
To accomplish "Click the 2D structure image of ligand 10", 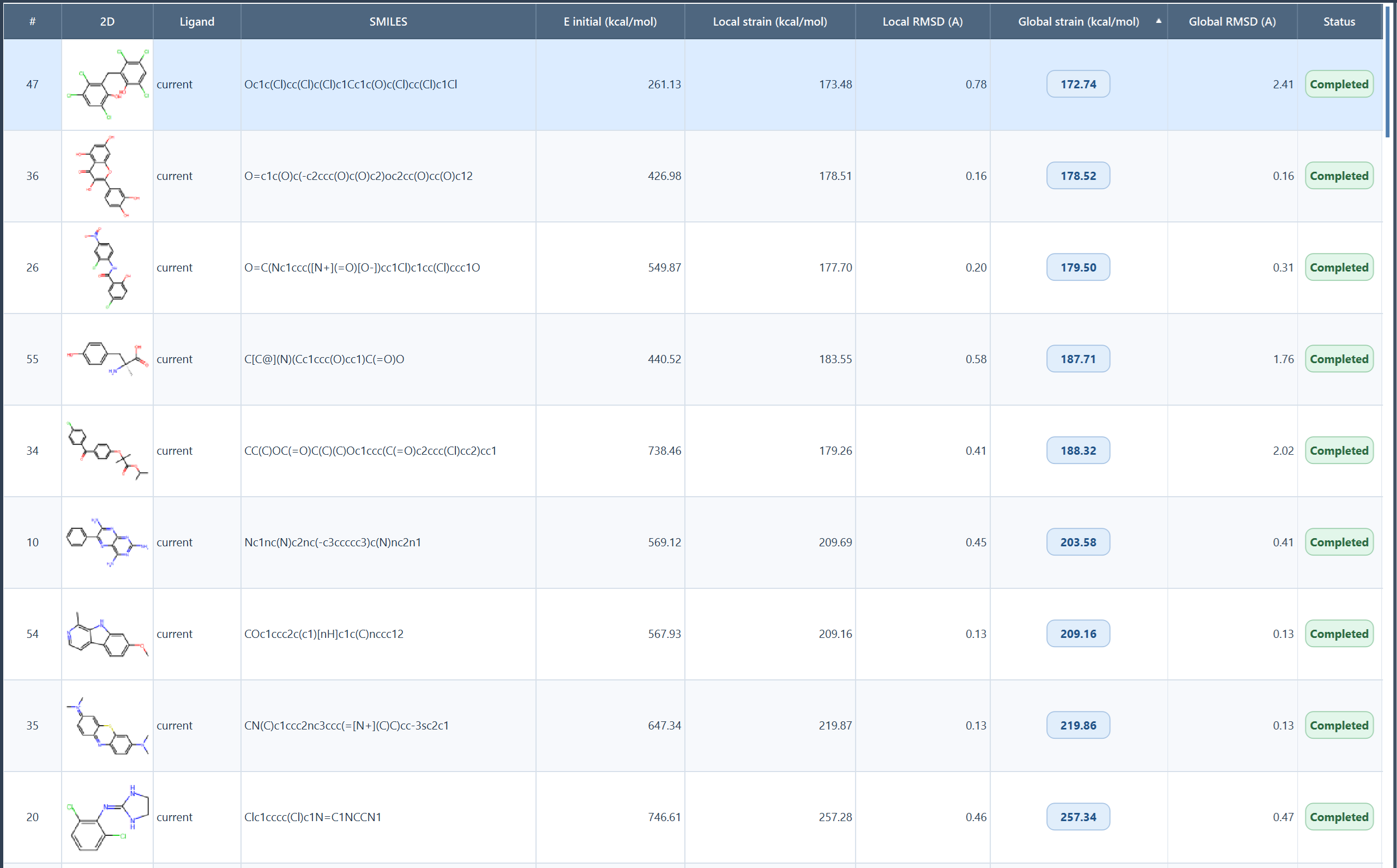I will (107, 542).
